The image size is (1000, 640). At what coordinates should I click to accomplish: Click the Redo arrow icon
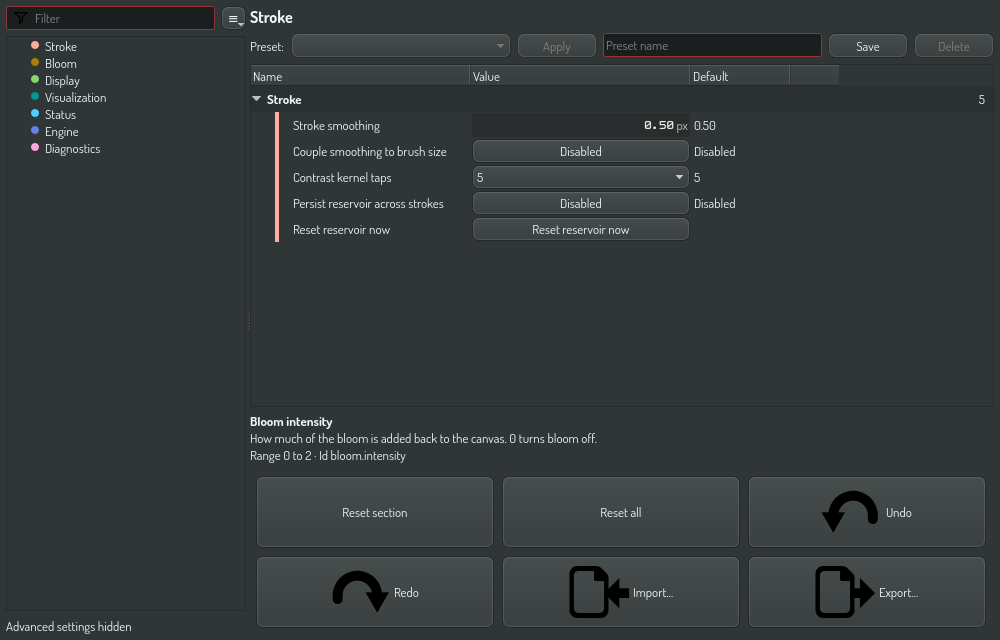coord(360,592)
